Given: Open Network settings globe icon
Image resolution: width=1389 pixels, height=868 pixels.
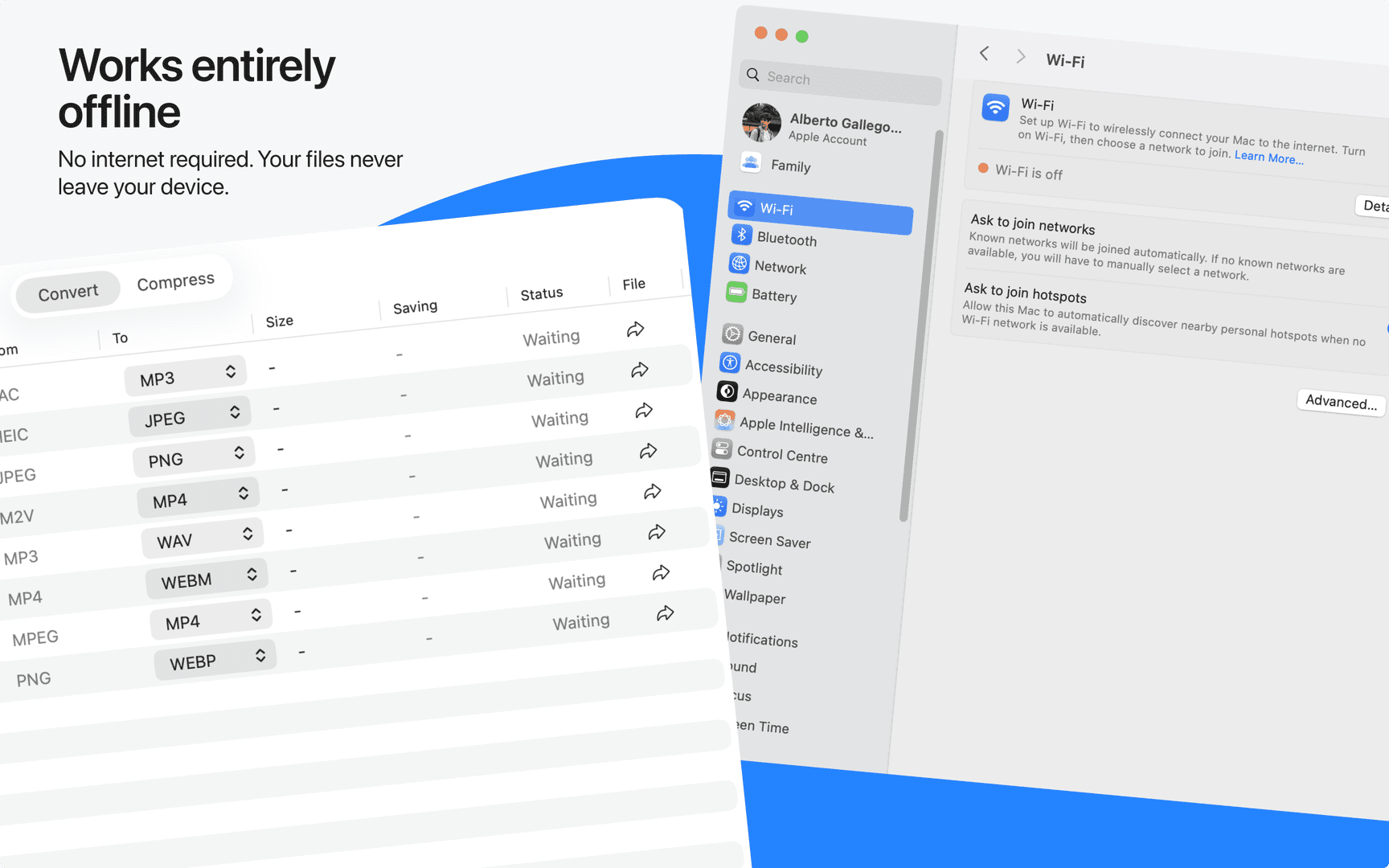Looking at the screenshot, I should tap(739, 264).
